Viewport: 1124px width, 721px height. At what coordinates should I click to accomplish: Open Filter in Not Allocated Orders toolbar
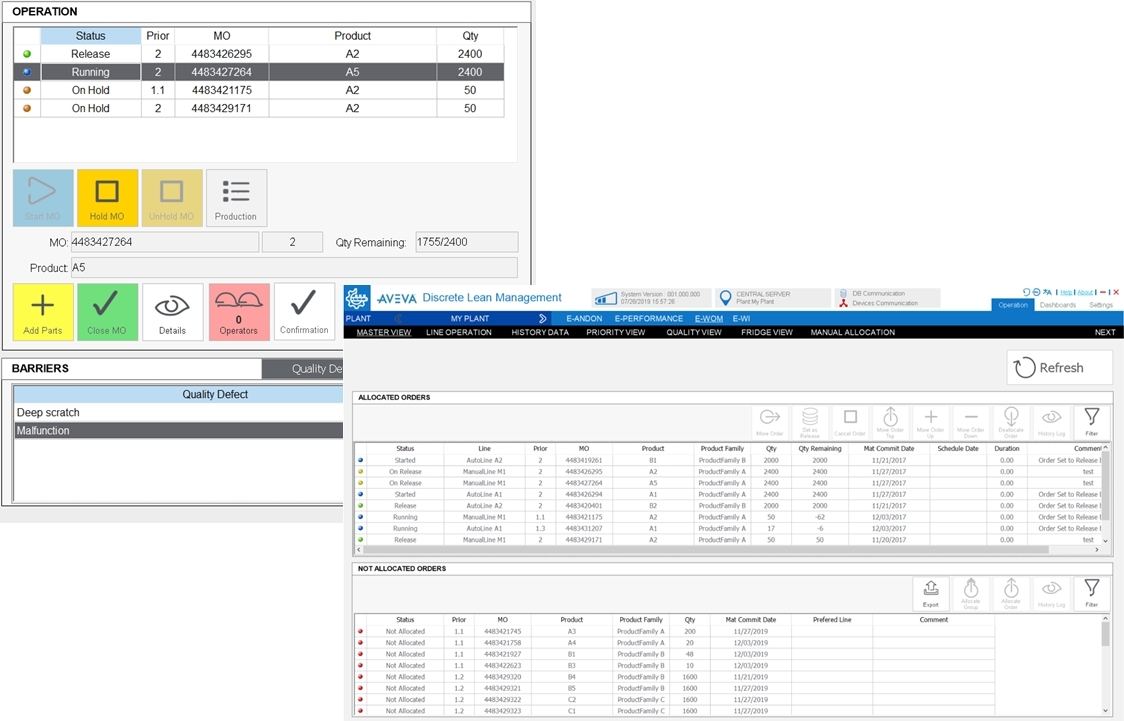(1091, 592)
